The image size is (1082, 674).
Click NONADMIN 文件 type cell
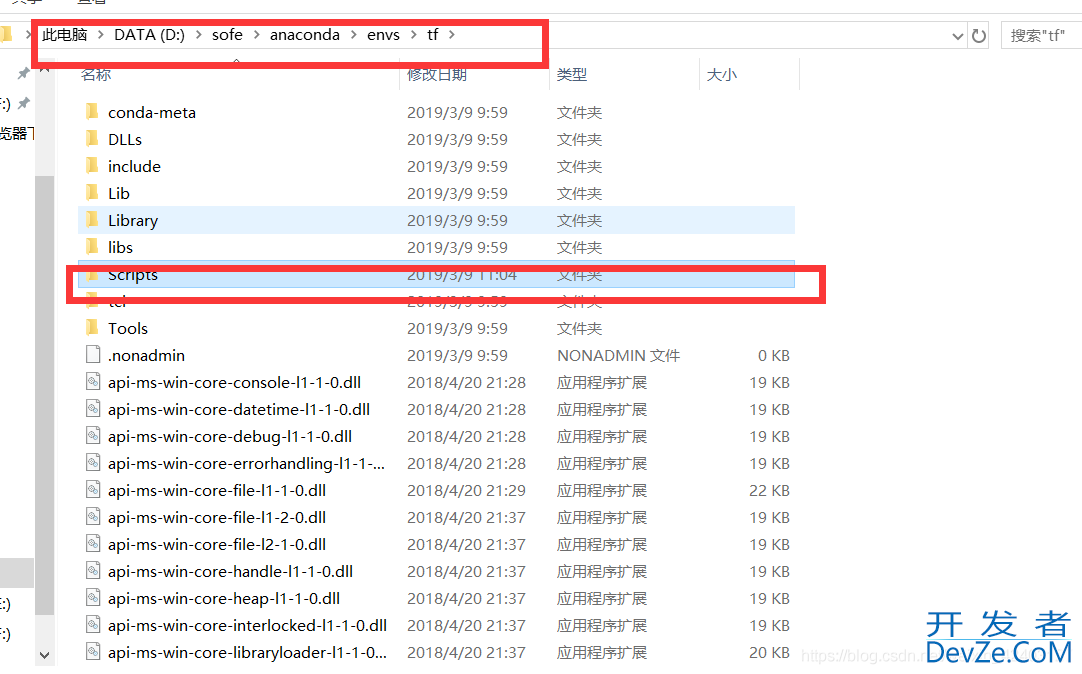[618, 355]
